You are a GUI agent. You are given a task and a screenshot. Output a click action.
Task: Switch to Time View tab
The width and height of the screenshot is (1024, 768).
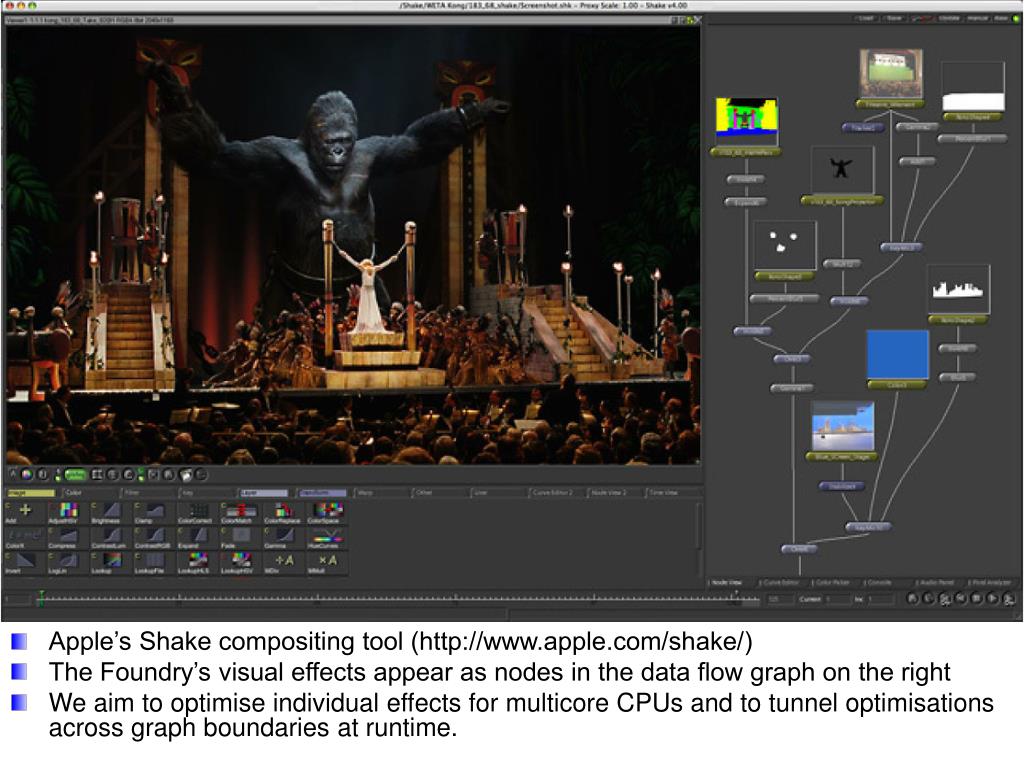671,492
